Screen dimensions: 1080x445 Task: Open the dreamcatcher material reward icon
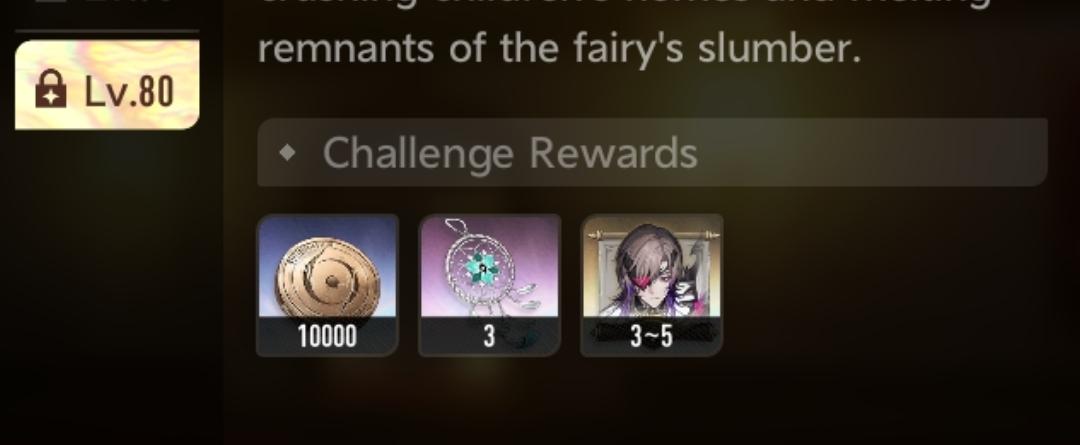(x=490, y=285)
